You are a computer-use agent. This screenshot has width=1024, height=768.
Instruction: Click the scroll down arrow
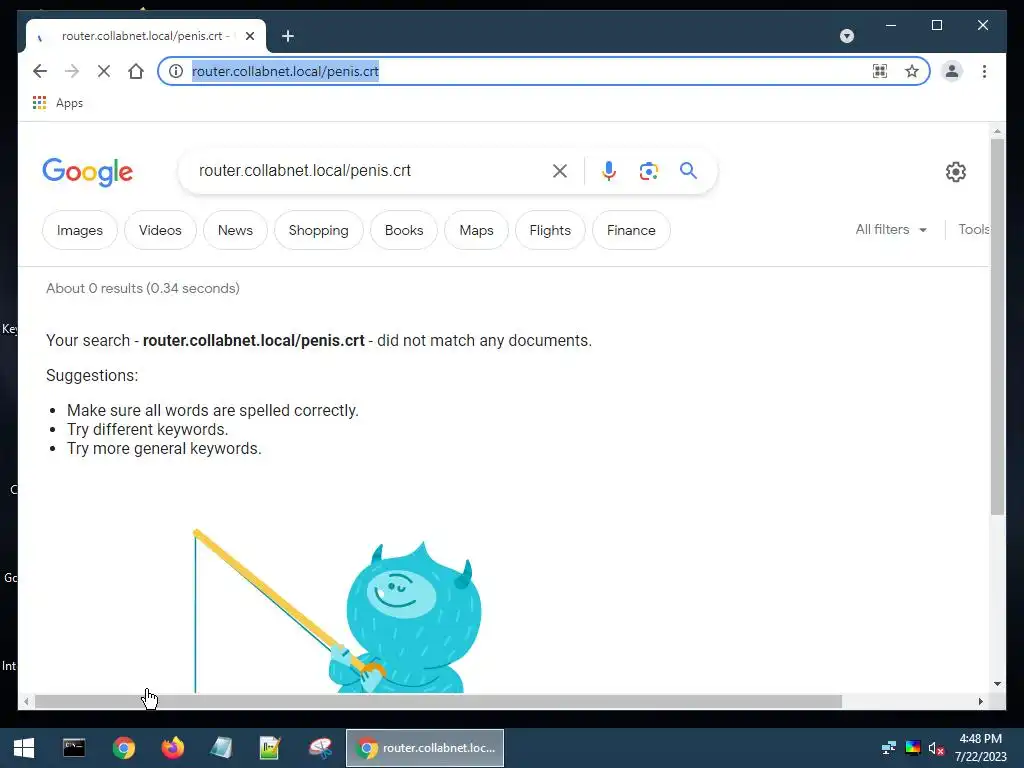point(997,684)
